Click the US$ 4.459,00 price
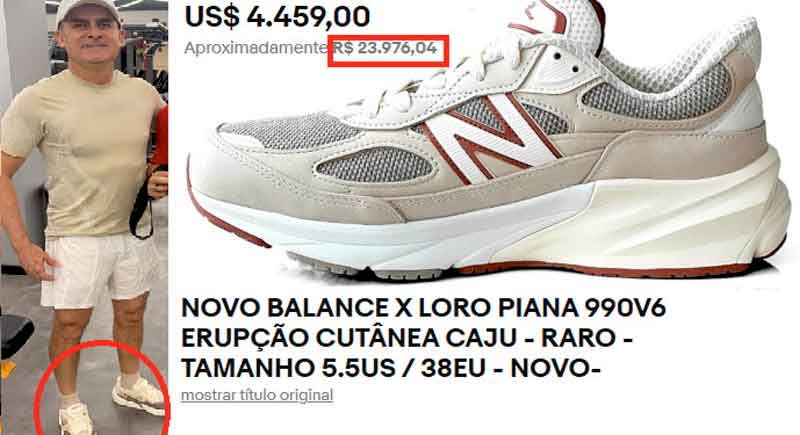This screenshot has width=800, height=435. point(278,16)
